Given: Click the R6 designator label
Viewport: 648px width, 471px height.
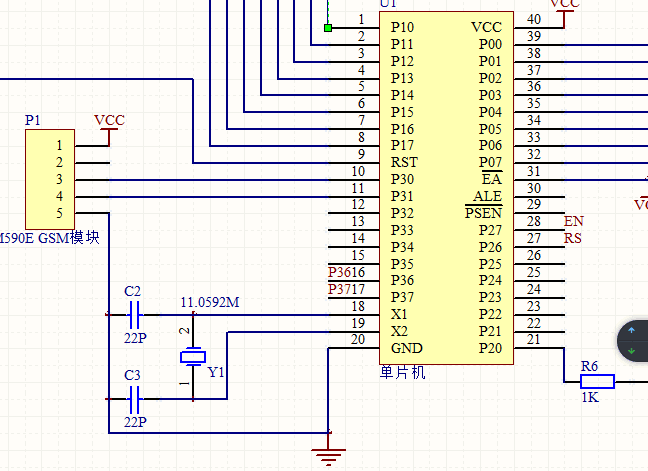Looking at the screenshot, I should tap(589, 366).
